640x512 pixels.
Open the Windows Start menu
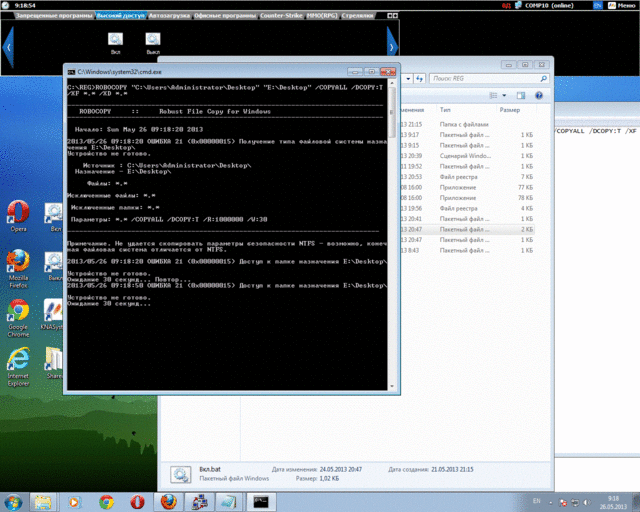tap(13, 502)
